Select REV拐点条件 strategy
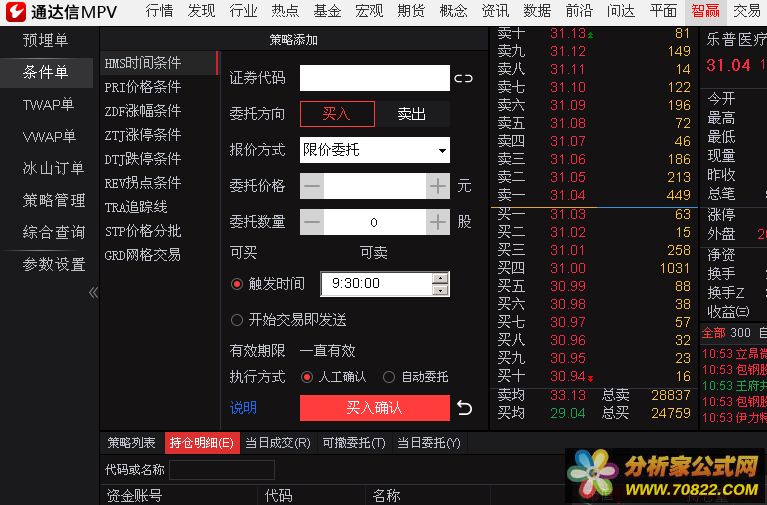Viewport: 767px width, 505px height. pos(143,183)
